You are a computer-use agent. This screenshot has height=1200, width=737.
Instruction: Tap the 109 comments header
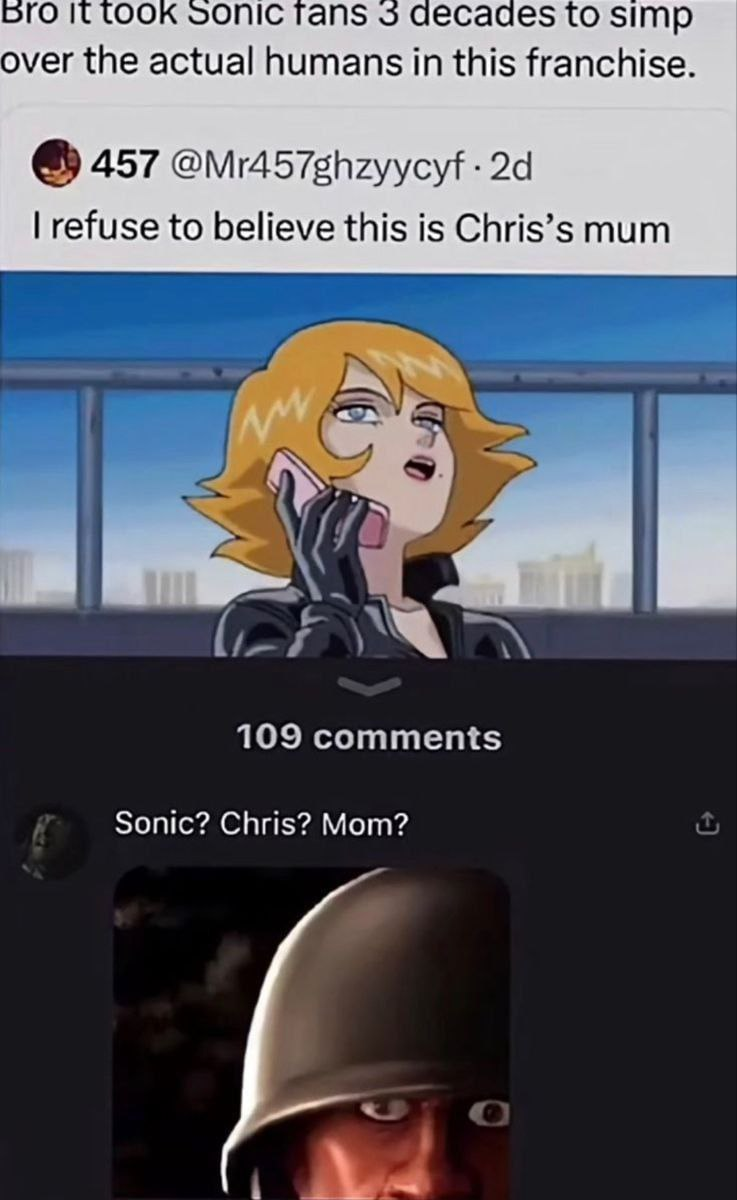[369, 738]
